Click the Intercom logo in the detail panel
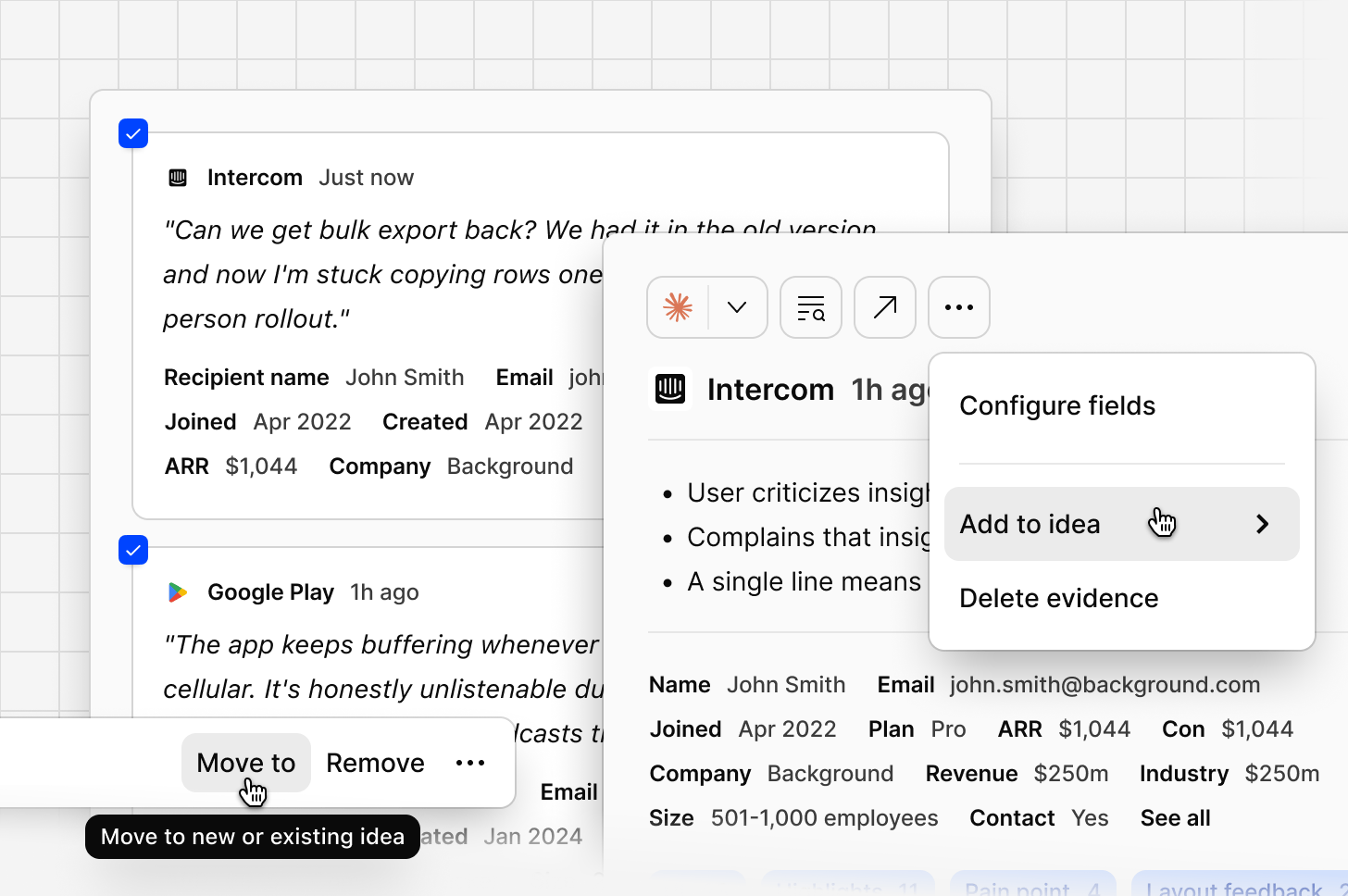 point(670,390)
